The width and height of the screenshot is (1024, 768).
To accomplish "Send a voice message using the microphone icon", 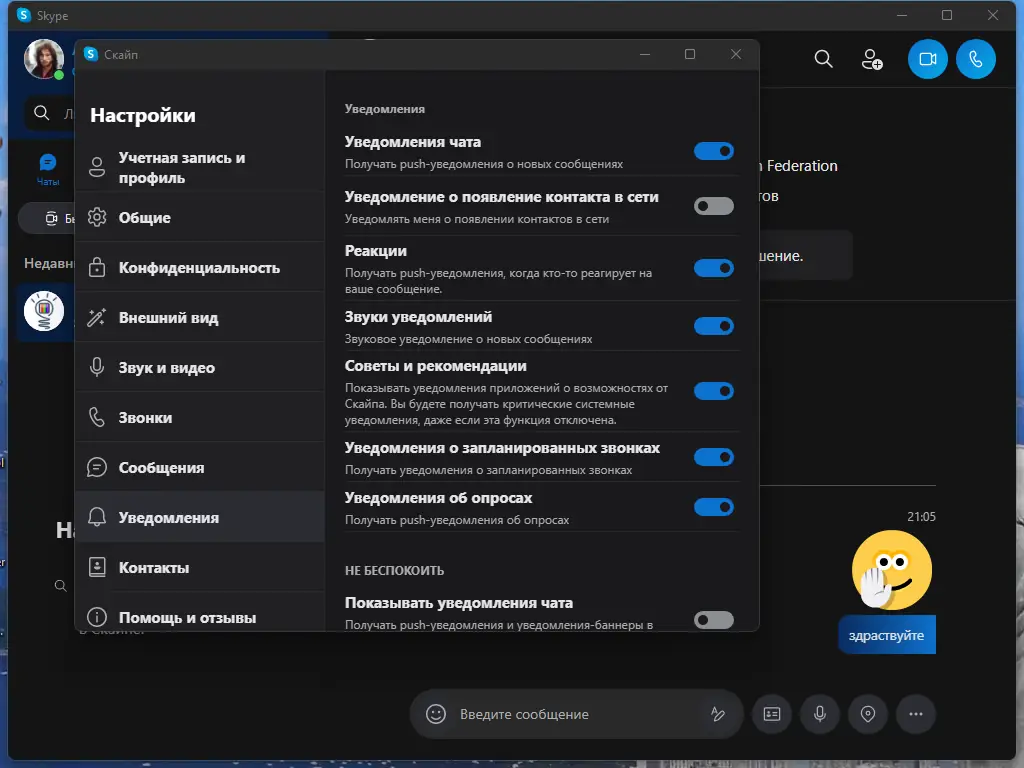I will click(x=819, y=714).
